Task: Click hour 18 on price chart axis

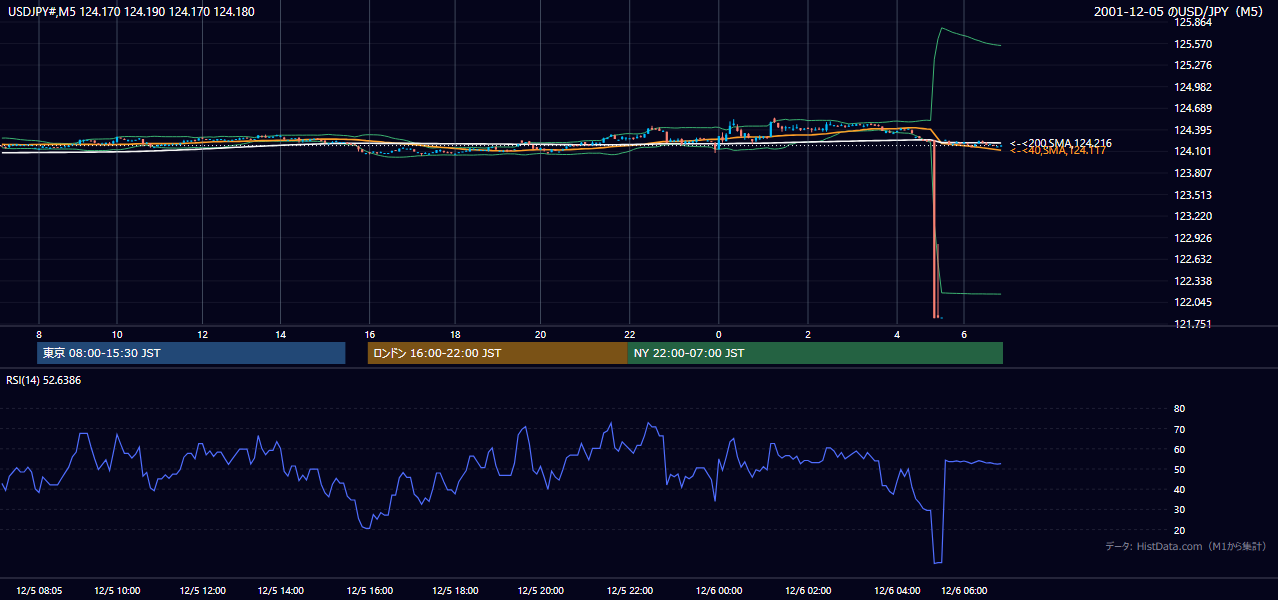Action: [455, 334]
